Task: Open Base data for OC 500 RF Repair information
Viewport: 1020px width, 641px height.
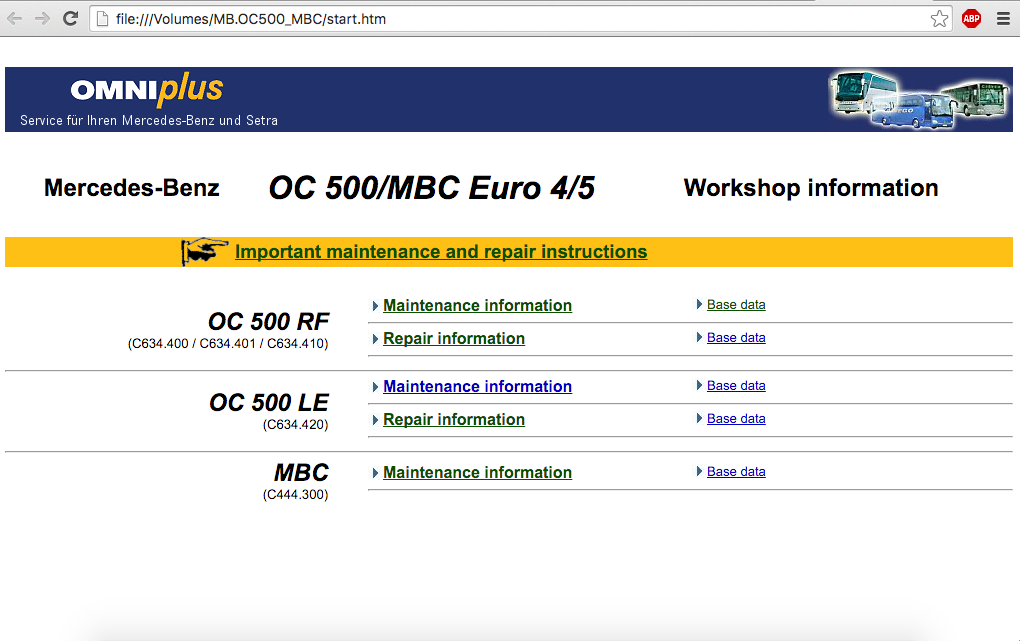Action: tap(736, 337)
